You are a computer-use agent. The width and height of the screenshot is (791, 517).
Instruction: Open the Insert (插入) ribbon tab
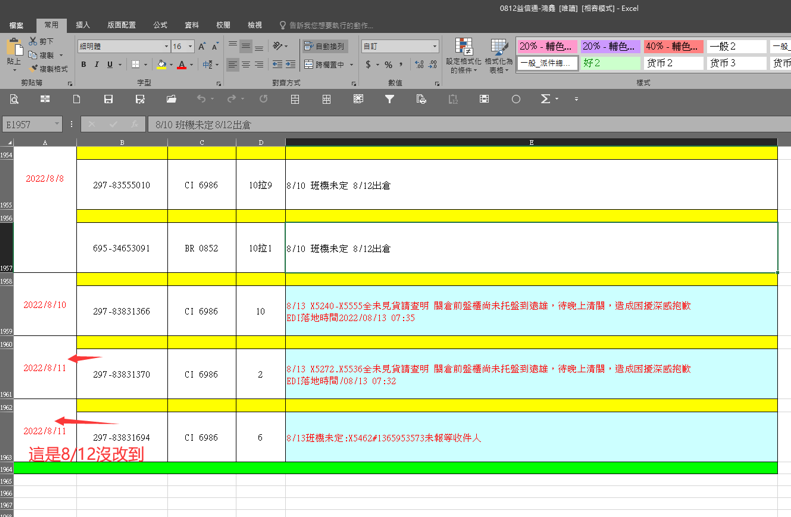[83, 24]
